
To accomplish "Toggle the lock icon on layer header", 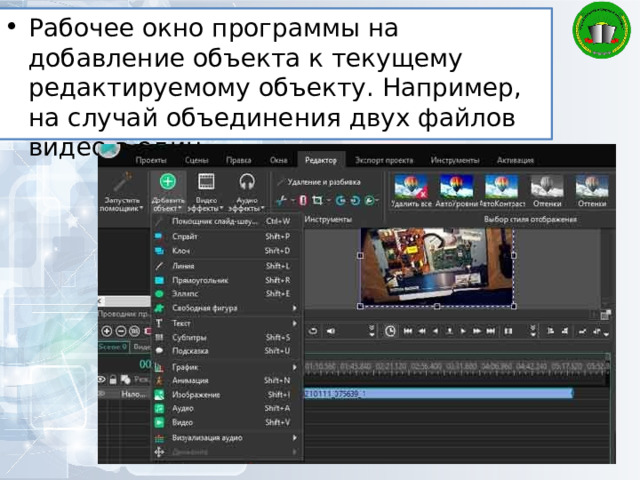I will 113,380.
